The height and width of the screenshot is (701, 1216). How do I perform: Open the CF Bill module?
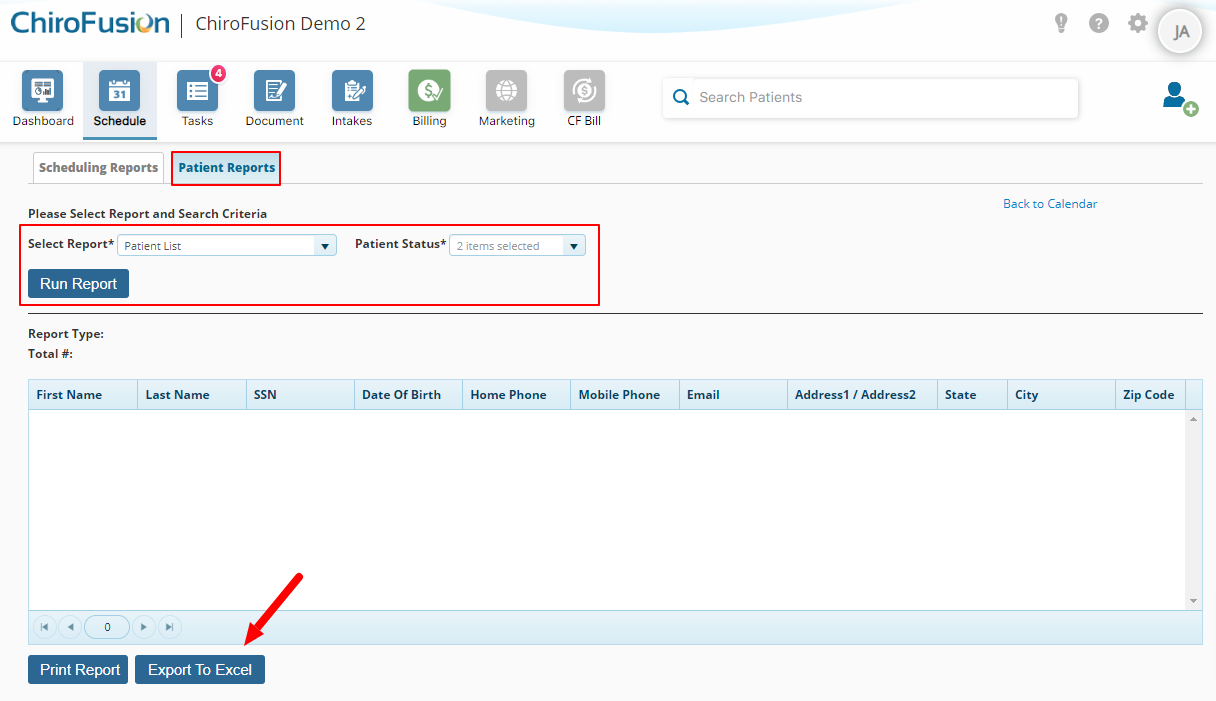click(584, 98)
